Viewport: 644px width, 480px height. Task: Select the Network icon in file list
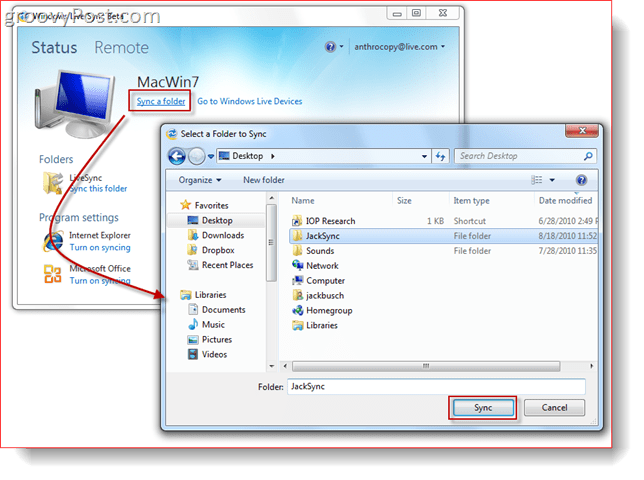(x=297, y=265)
